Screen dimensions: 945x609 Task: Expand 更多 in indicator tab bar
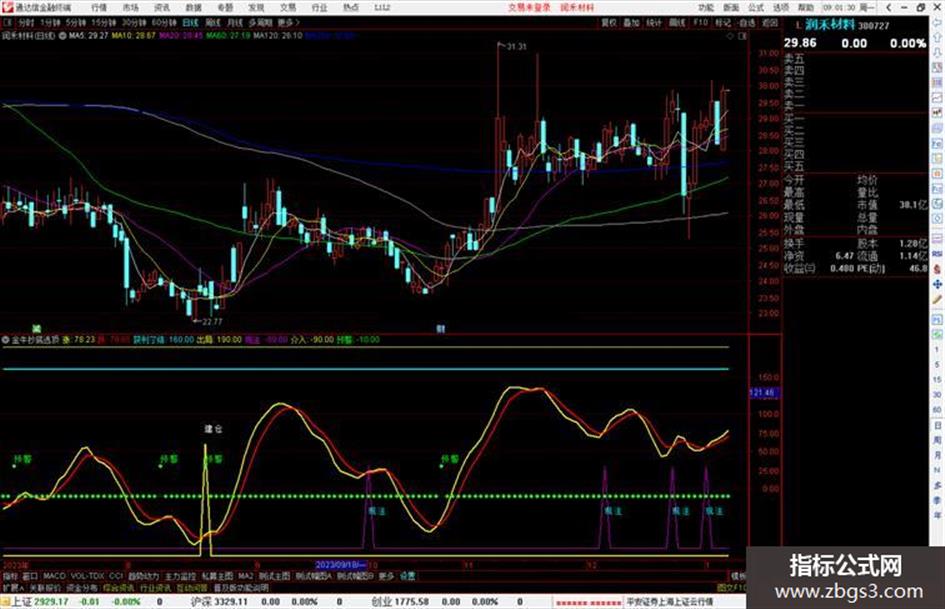(x=386, y=576)
